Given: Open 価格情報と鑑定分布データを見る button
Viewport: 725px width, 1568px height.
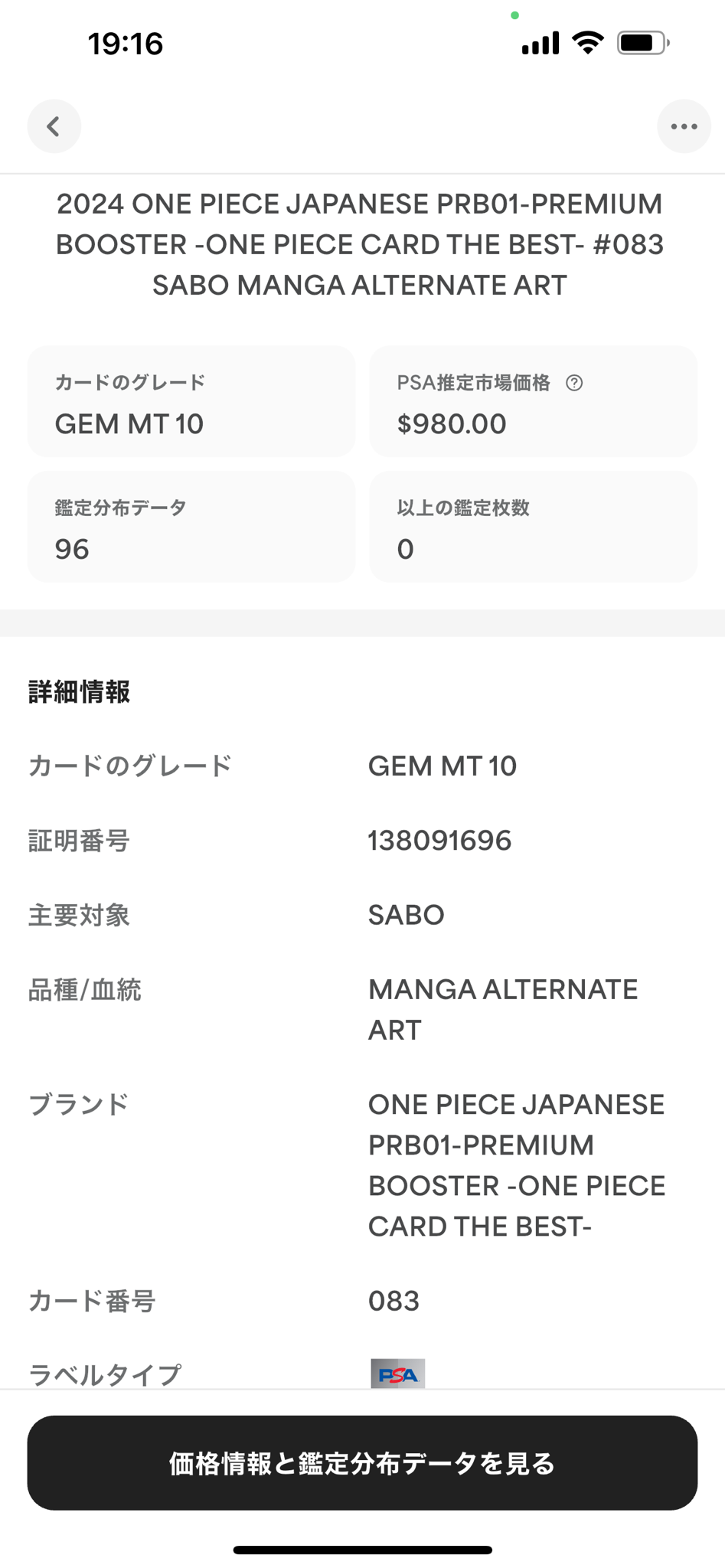Looking at the screenshot, I should [x=362, y=1462].
